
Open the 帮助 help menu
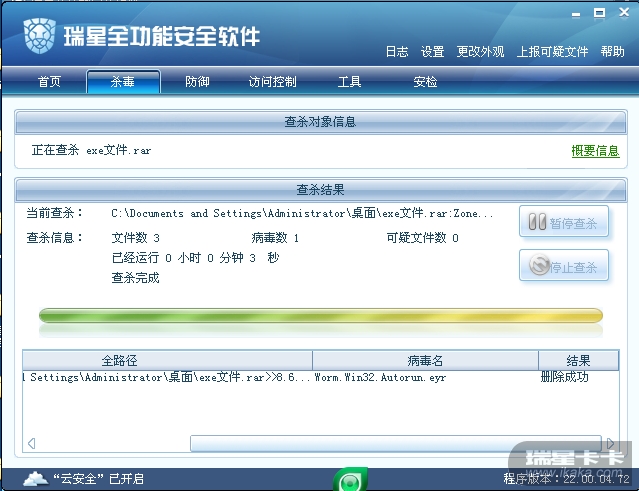click(612, 52)
